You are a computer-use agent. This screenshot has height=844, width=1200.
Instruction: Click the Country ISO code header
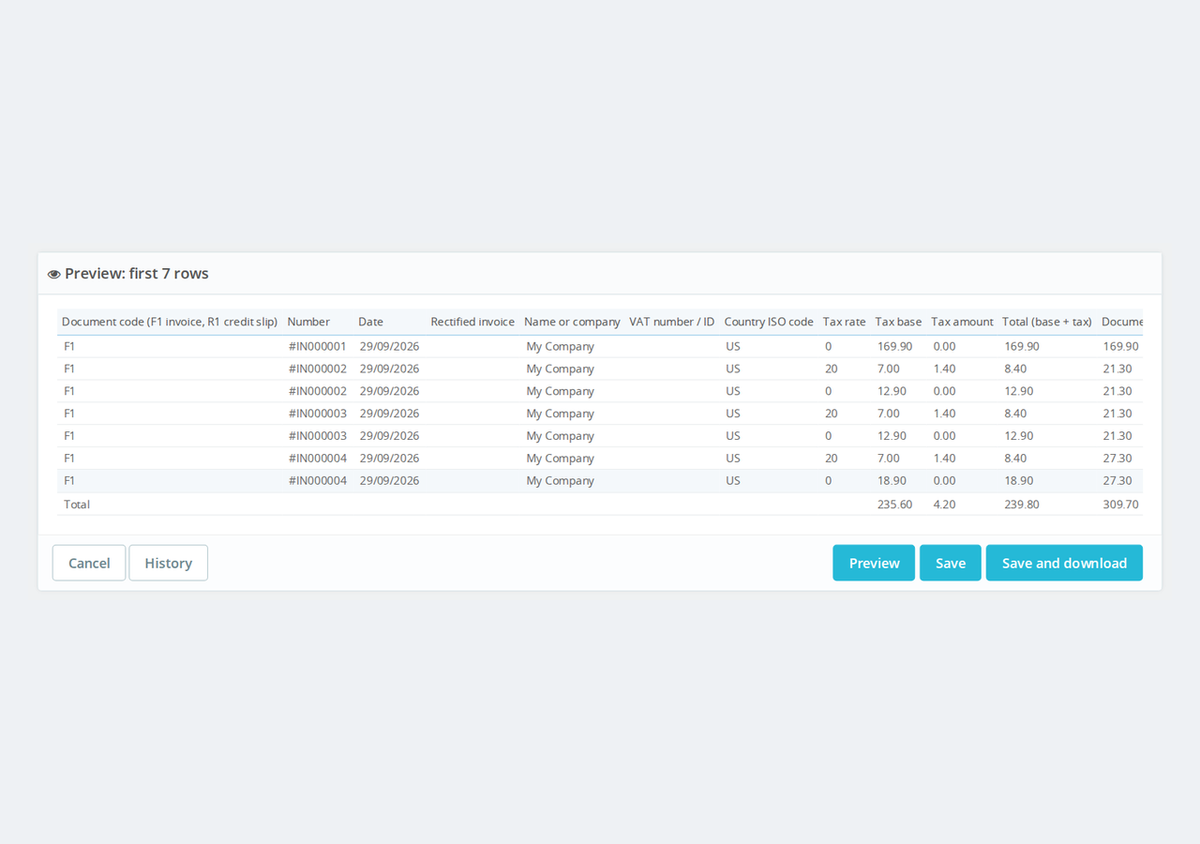769,322
